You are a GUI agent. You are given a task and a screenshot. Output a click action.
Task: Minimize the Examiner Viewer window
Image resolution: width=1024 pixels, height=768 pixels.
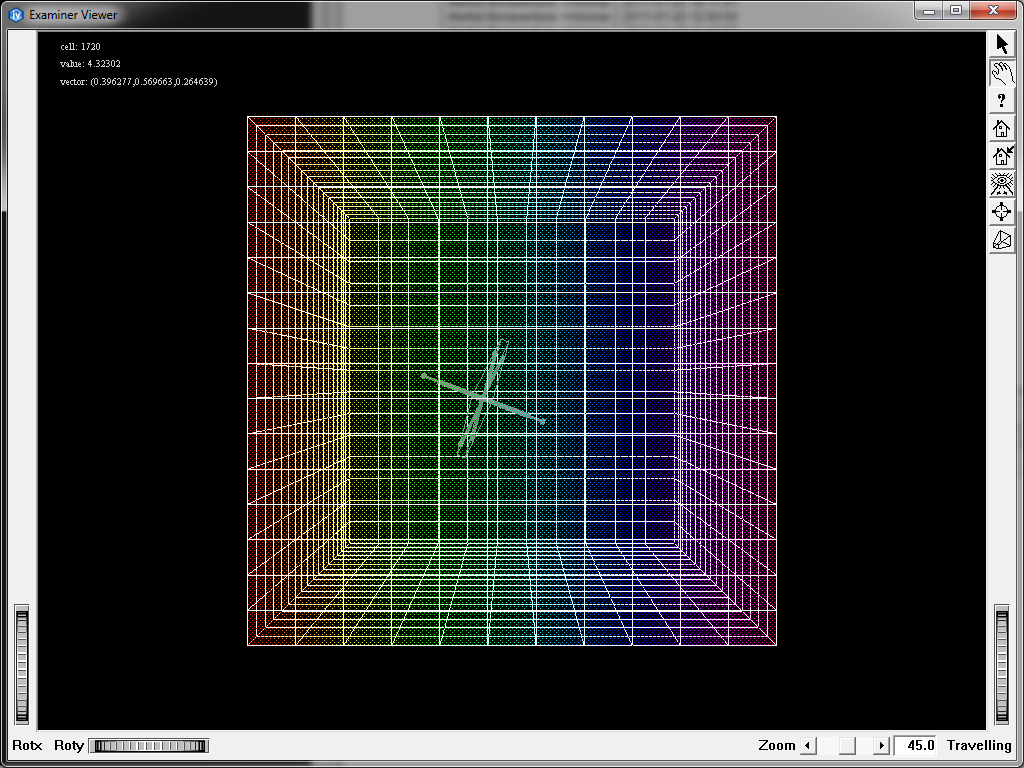[930, 10]
